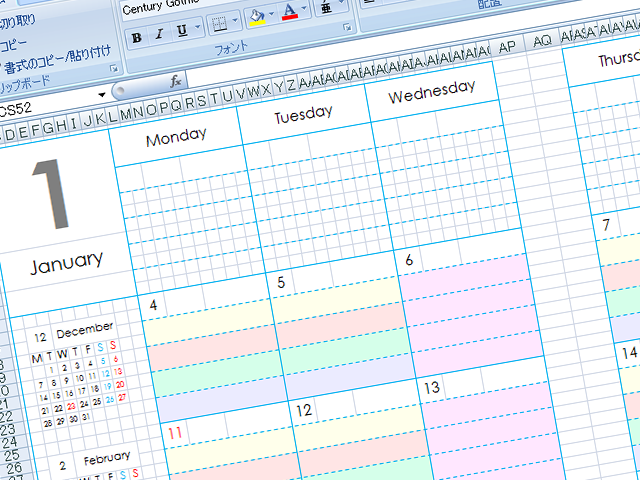
Task: Select row header 25
Action: (x=12, y=455)
